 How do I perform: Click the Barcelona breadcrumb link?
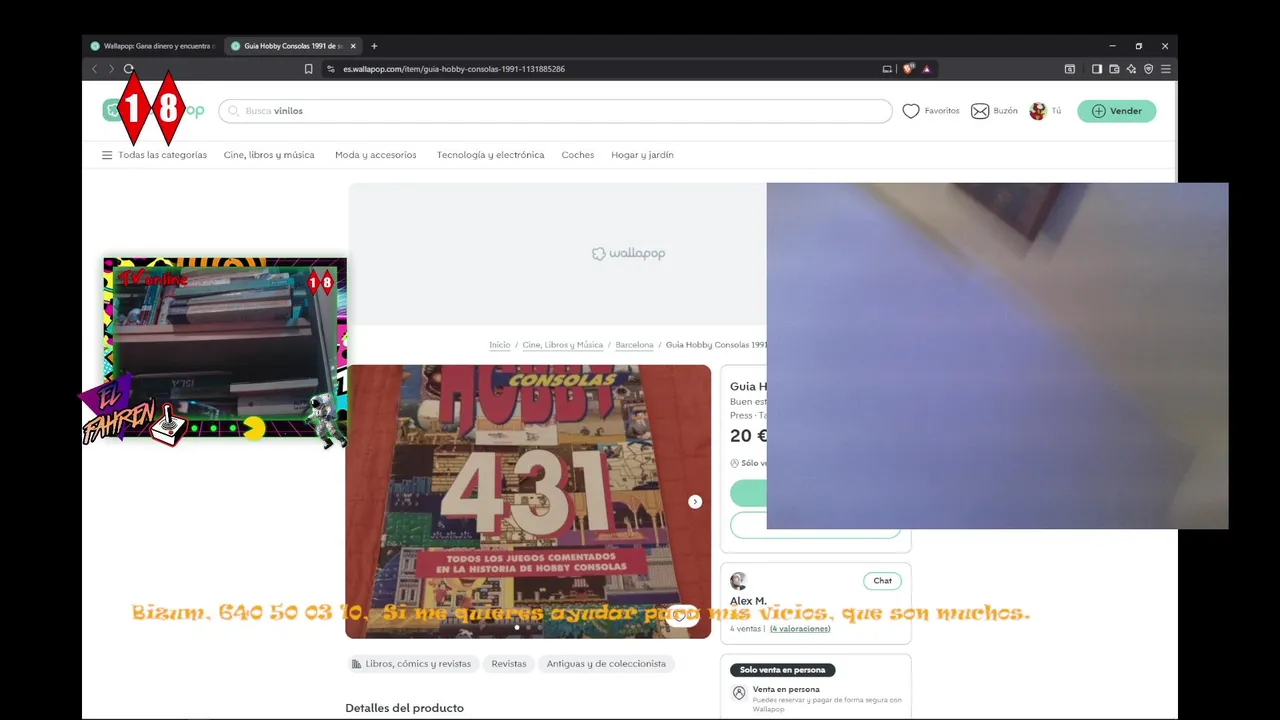pos(634,345)
